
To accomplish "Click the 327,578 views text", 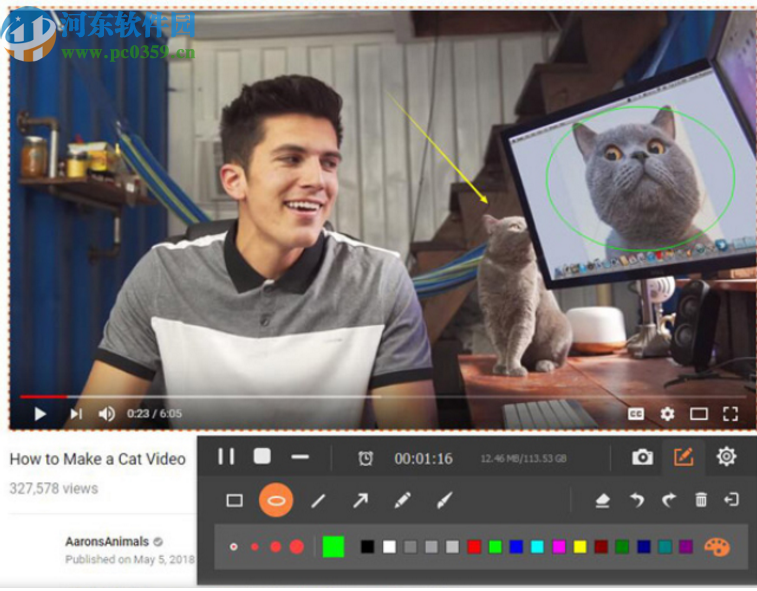I will point(54,489).
